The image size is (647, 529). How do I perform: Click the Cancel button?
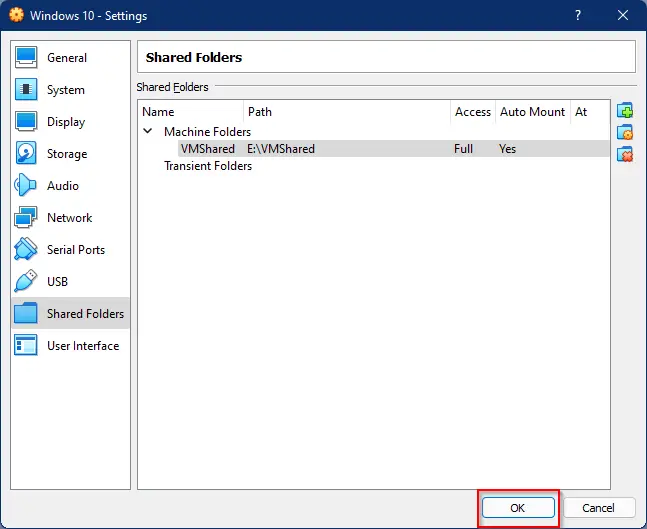[598, 508]
